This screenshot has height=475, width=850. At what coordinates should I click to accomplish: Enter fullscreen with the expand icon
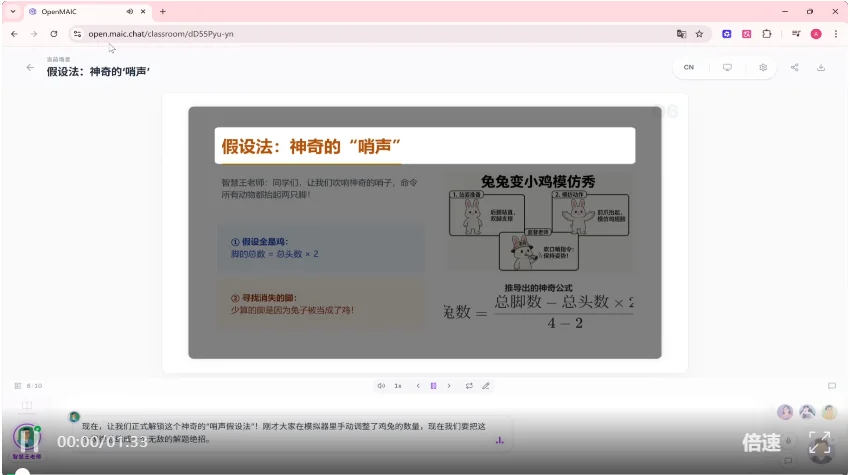click(x=820, y=442)
